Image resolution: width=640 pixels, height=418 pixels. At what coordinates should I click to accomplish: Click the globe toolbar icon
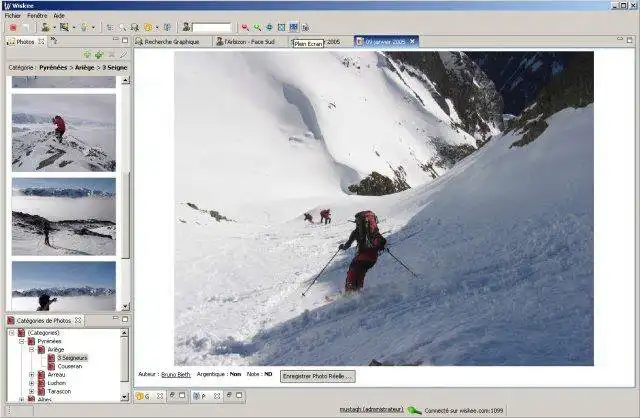click(x=167, y=27)
